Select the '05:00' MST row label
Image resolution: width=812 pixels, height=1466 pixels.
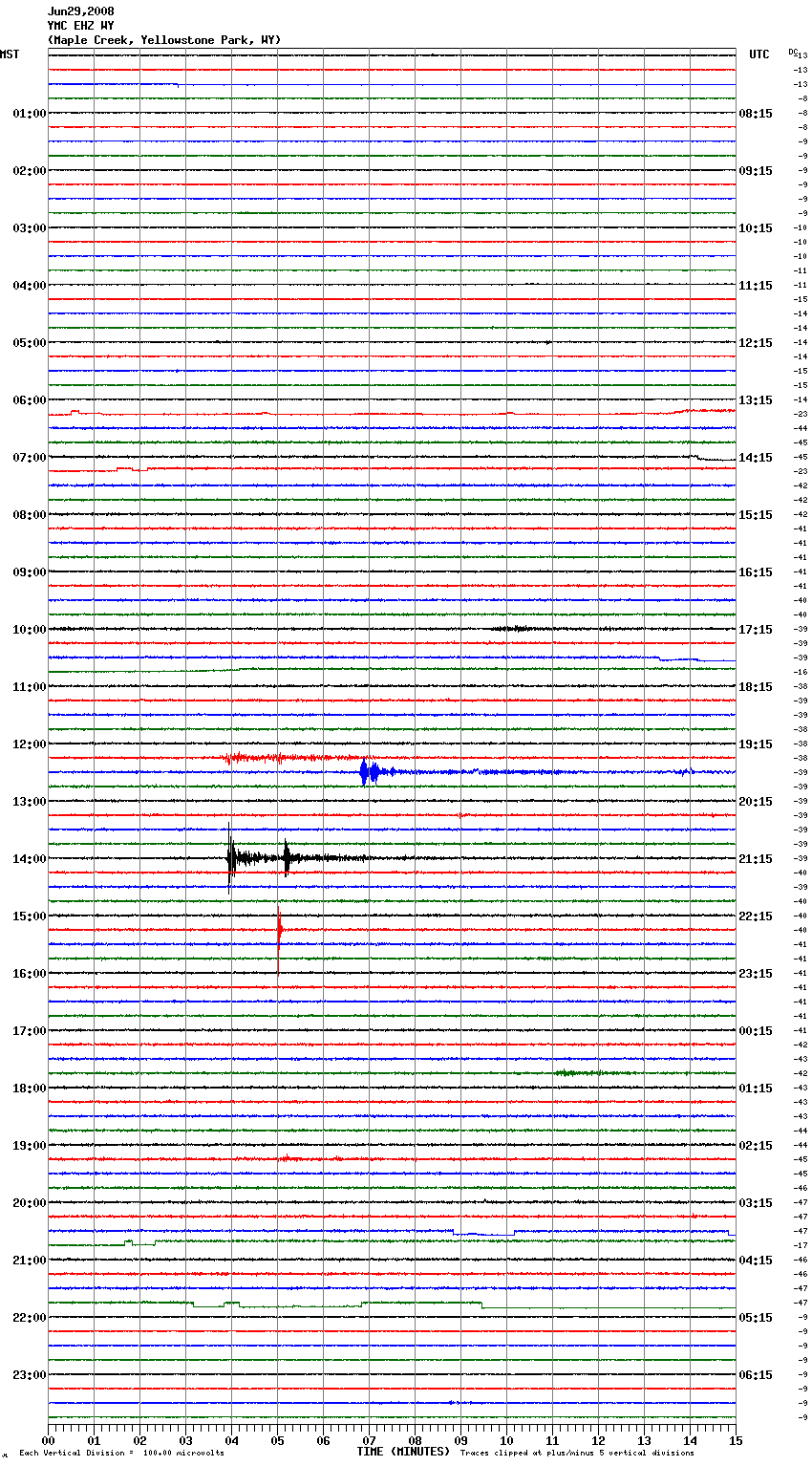30,343
